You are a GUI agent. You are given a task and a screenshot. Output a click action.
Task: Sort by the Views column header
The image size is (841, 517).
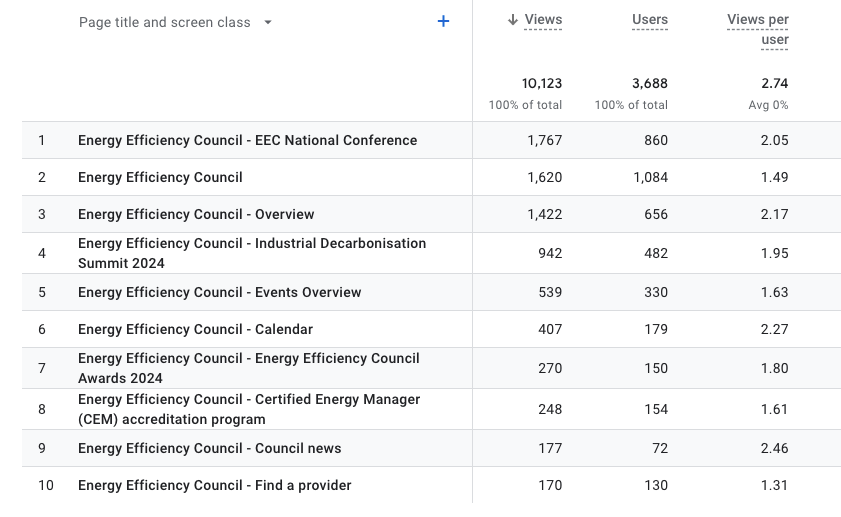(x=543, y=20)
